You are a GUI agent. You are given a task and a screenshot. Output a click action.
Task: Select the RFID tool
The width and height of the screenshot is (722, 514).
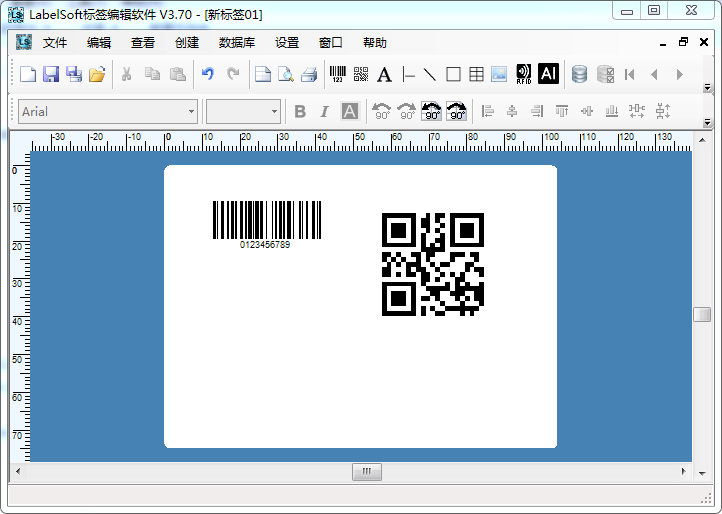(524, 74)
